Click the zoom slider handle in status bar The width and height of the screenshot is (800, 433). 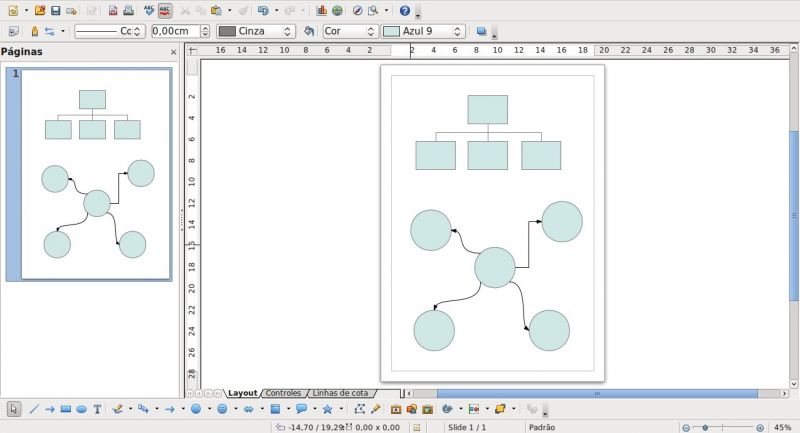[x=705, y=427]
